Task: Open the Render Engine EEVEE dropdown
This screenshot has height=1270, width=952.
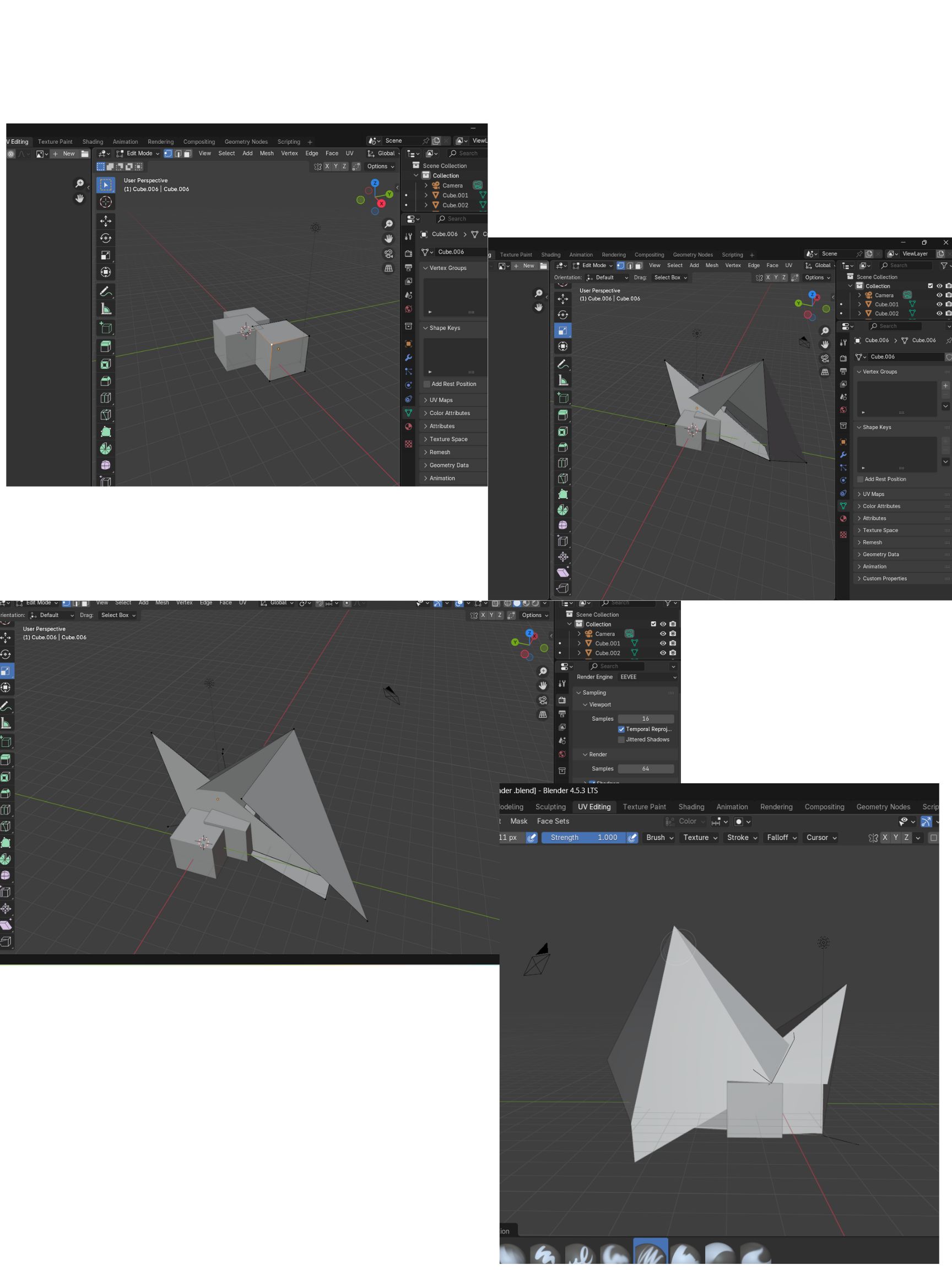Action: 647,677
